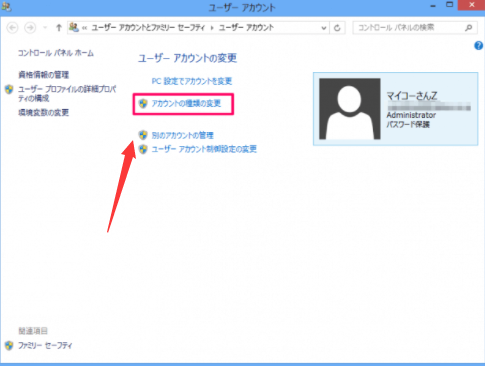Click the search magnifier icon
The height and width of the screenshot is (366, 485).
point(469,28)
